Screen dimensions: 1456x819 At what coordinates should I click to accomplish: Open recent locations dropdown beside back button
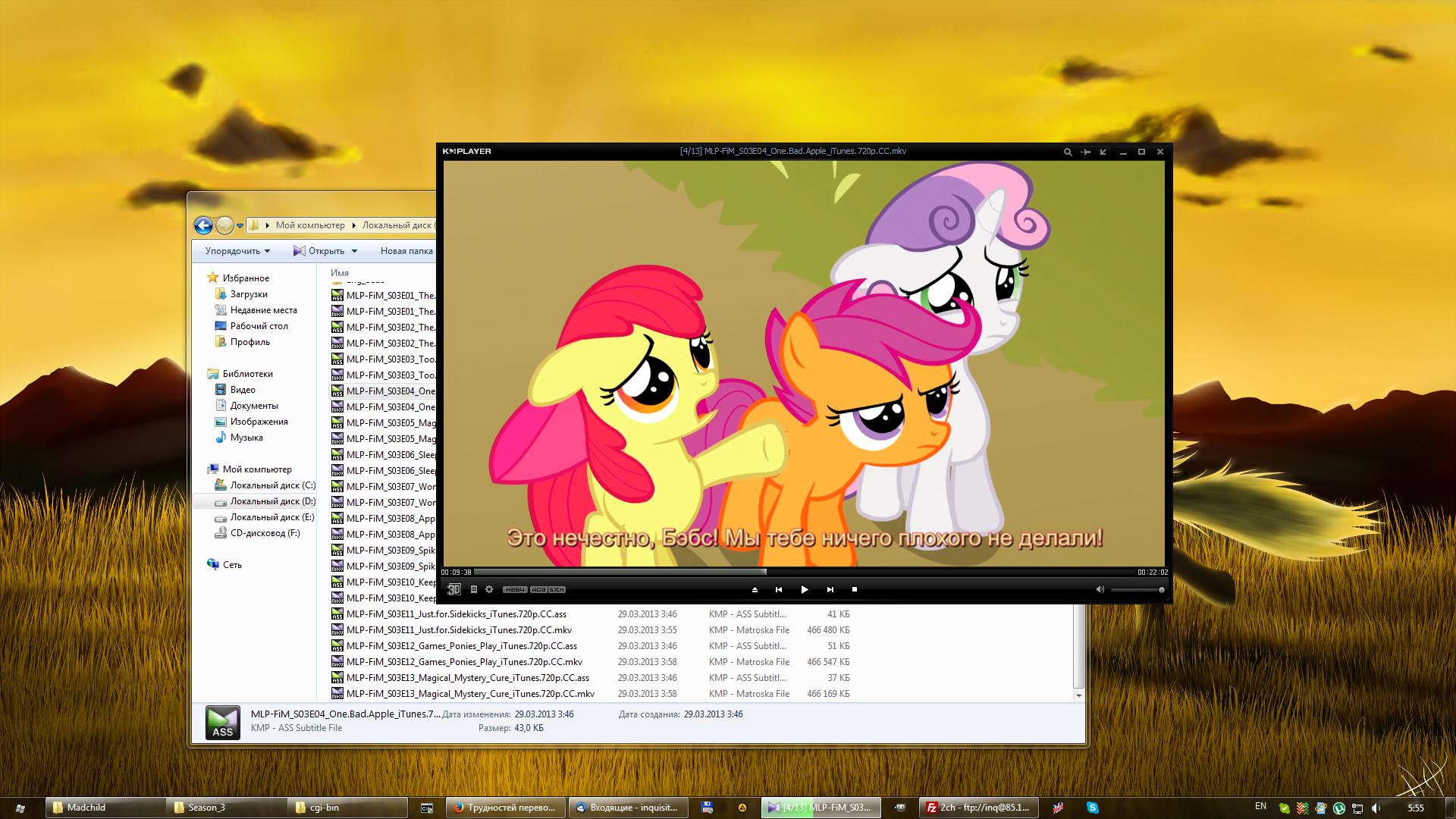point(240,225)
